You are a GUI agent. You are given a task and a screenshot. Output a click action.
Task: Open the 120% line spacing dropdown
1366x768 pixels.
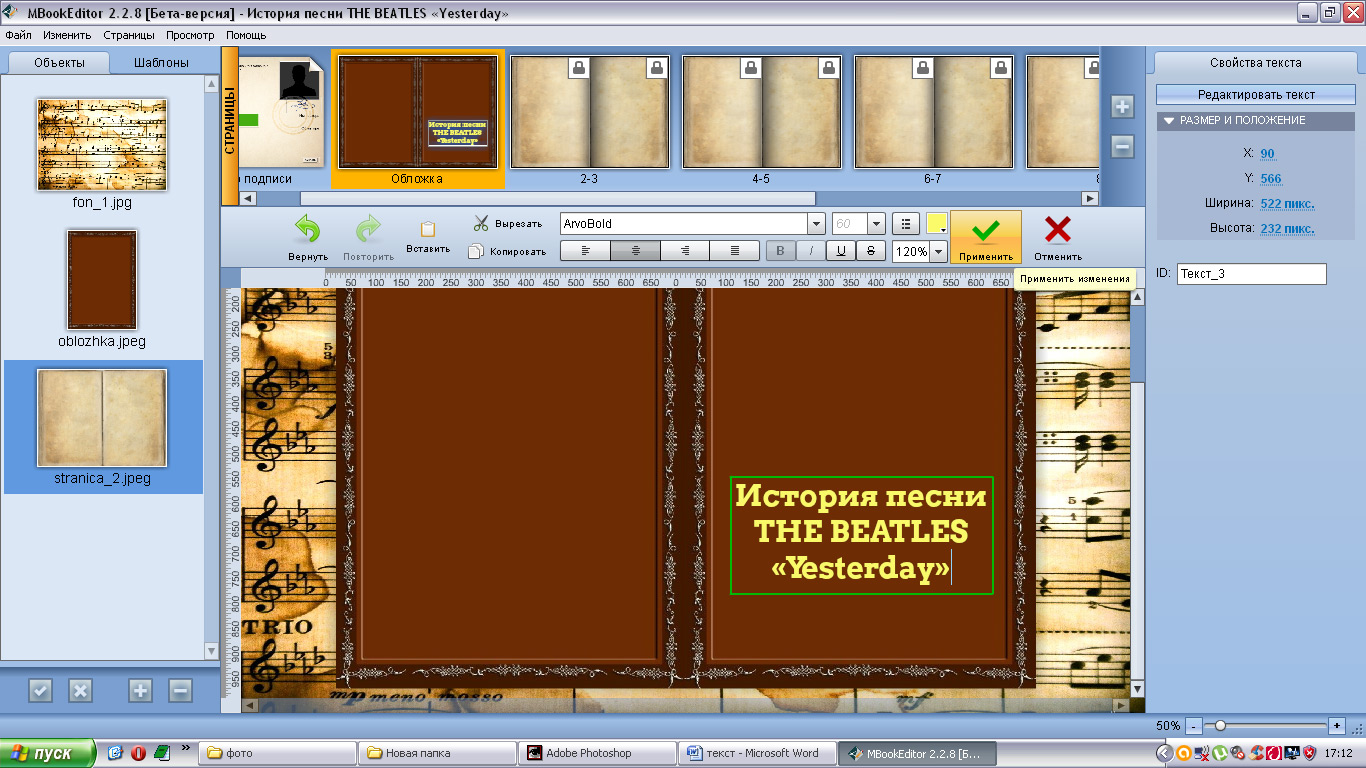pyautogui.click(x=938, y=252)
